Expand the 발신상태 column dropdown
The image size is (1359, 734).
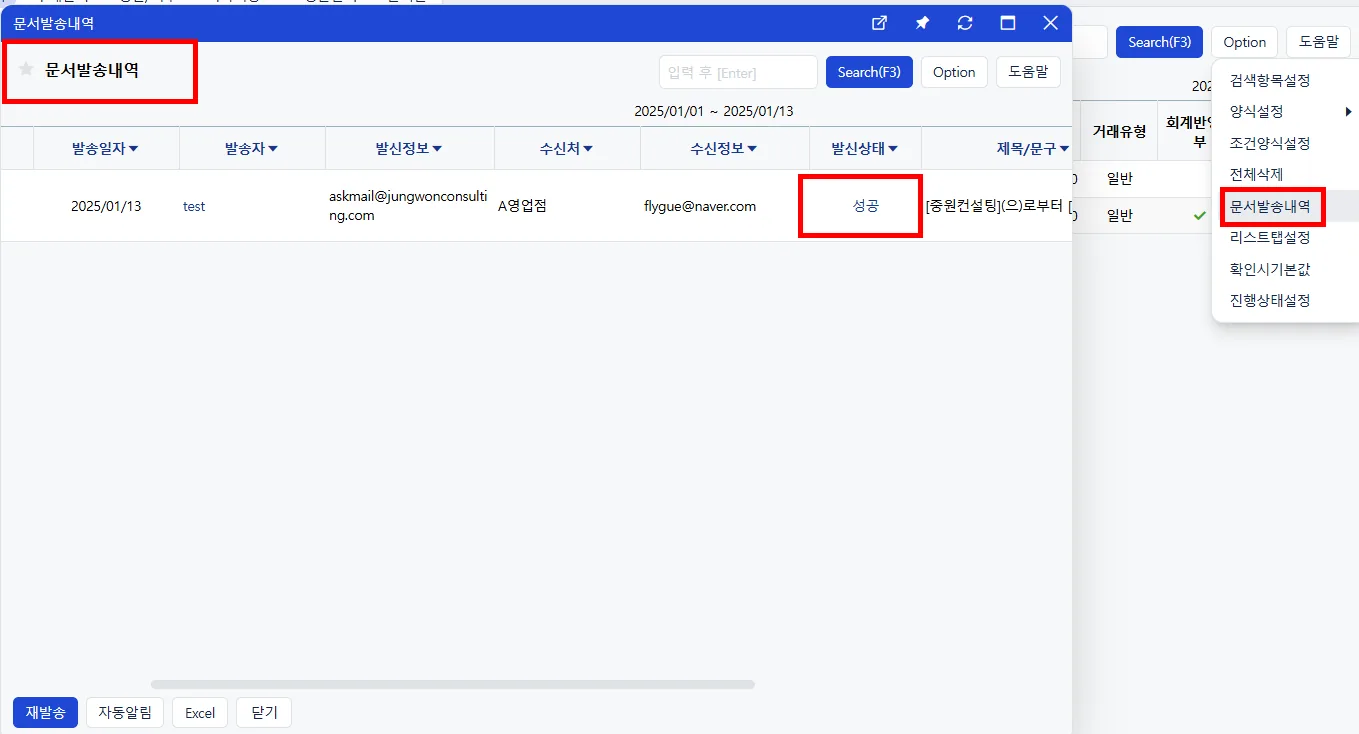pyautogui.click(x=893, y=149)
